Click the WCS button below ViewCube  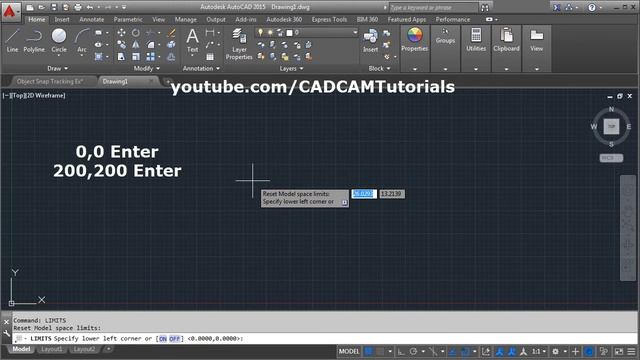[x=611, y=158]
